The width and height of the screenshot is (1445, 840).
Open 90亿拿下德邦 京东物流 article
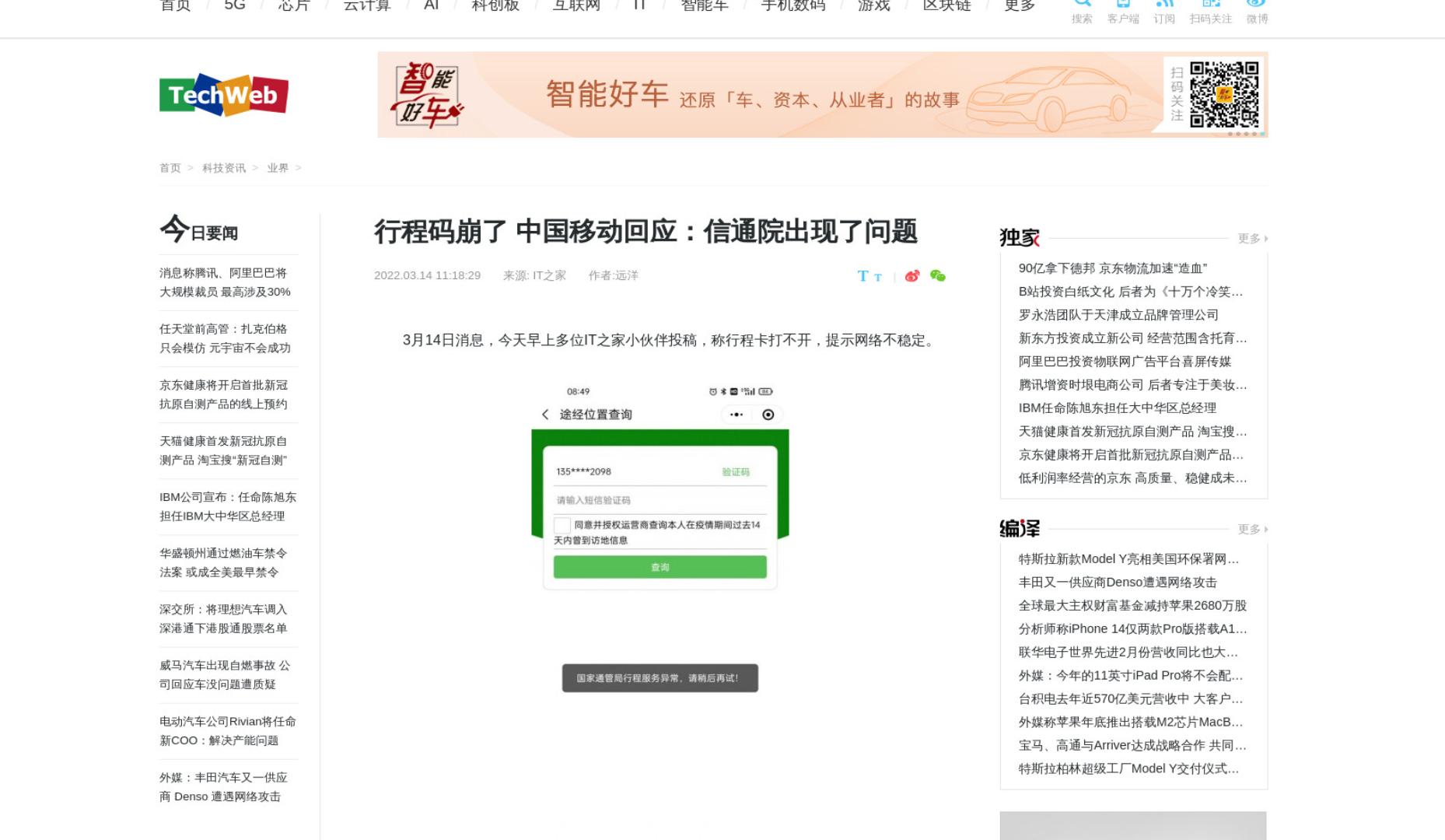pos(1113,268)
